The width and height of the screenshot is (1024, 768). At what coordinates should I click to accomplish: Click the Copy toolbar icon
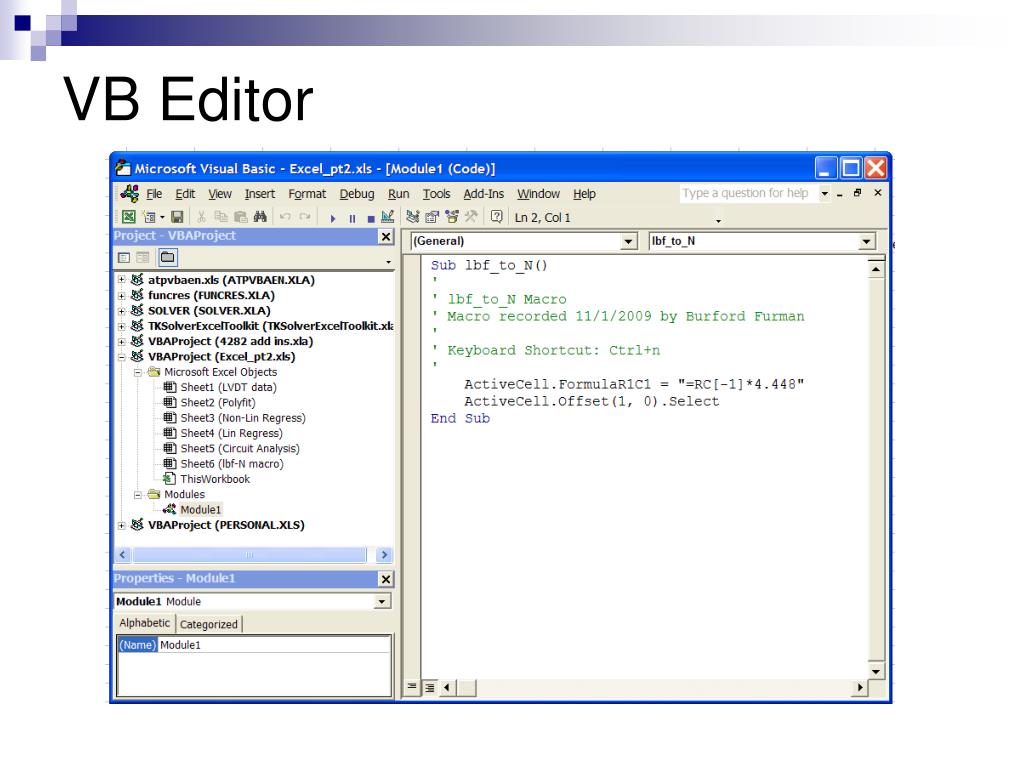[x=221, y=217]
